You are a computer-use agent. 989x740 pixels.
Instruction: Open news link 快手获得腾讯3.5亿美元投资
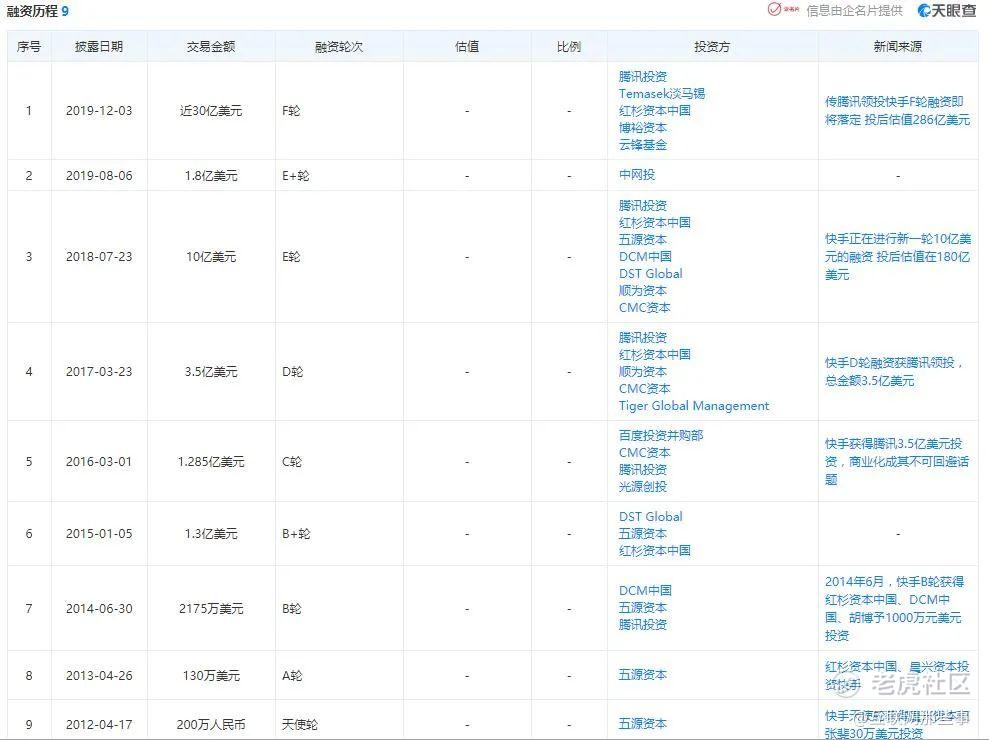(x=897, y=461)
